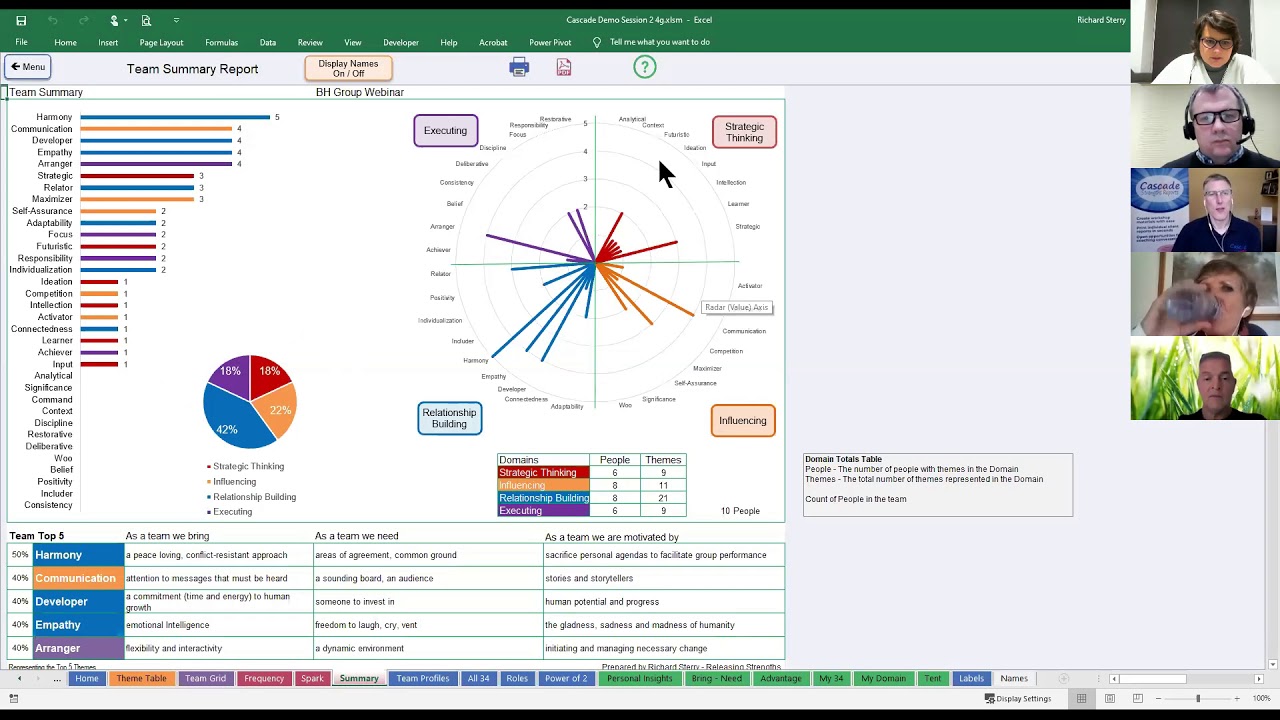Click the previous sheet navigation arrow
The image size is (1280, 720).
click(x=19, y=679)
